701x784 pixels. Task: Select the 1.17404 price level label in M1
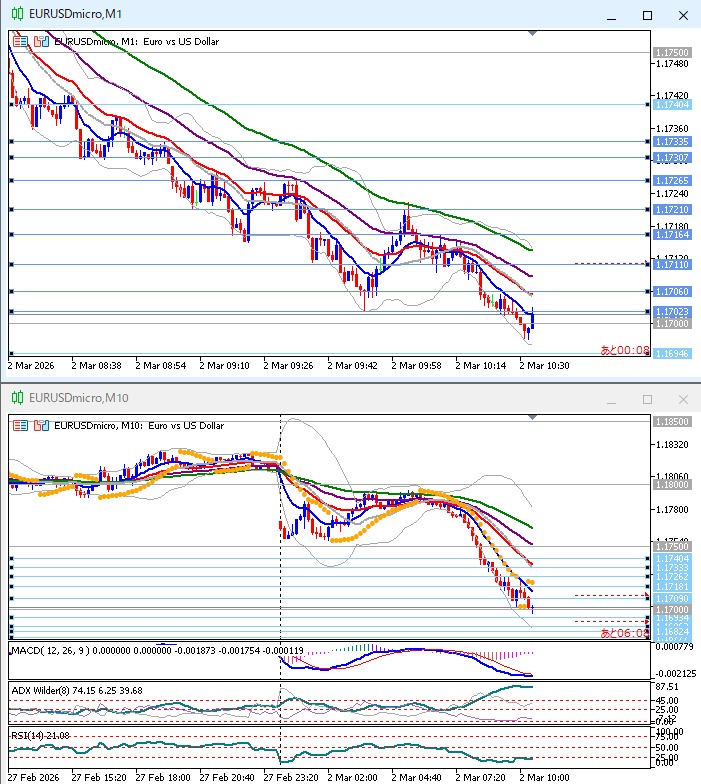pos(669,104)
